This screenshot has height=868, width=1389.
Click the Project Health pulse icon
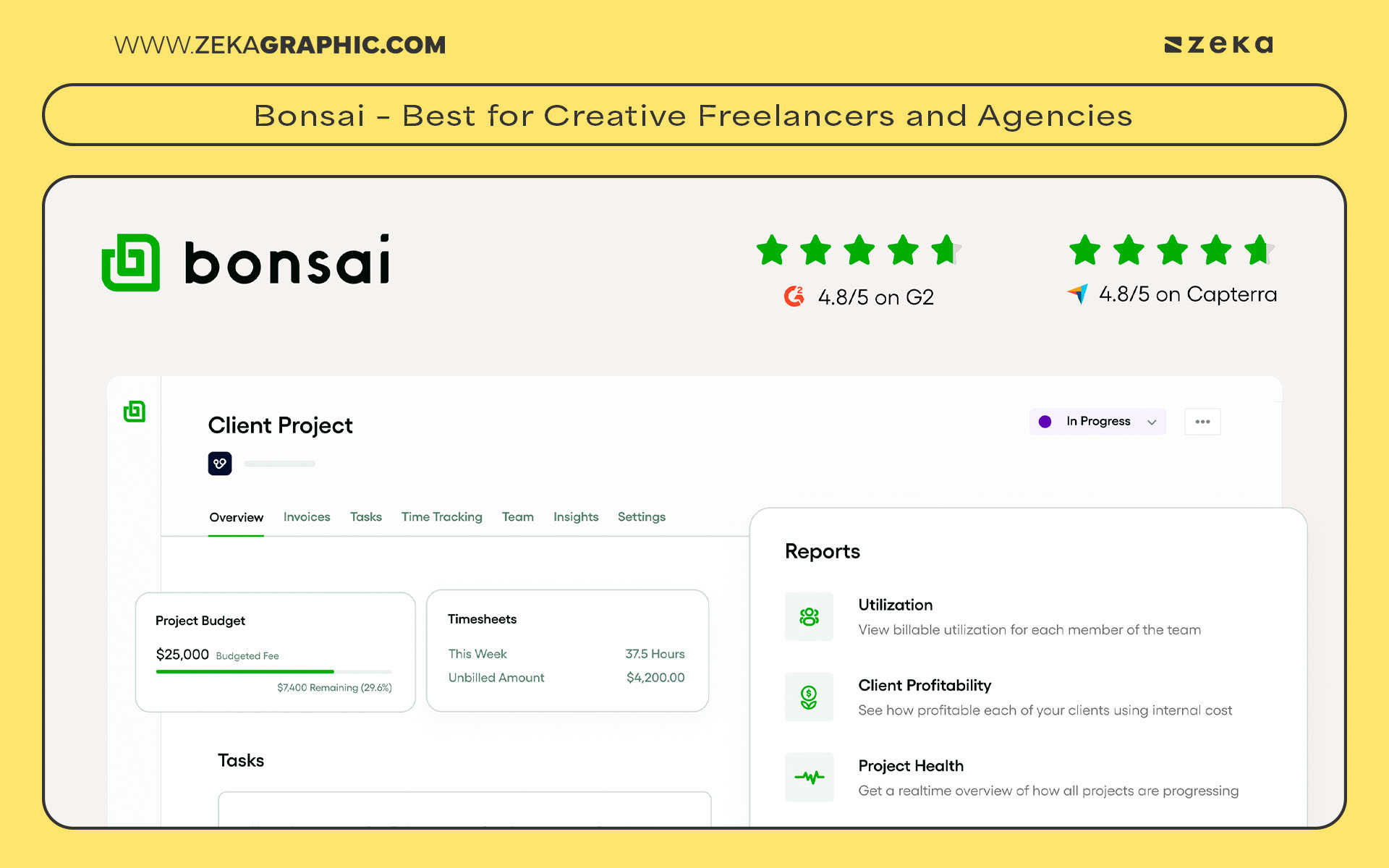click(809, 777)
